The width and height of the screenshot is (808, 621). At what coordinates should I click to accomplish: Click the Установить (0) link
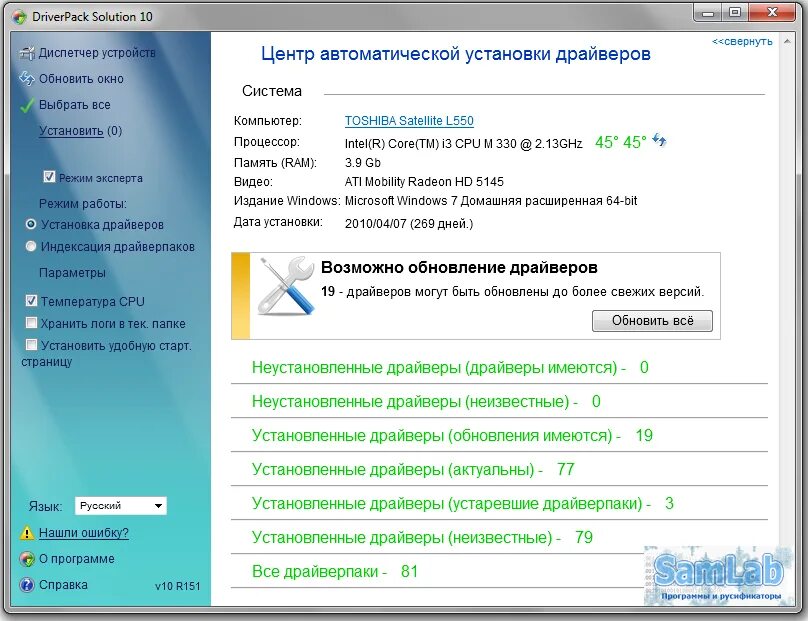tap(80, 131)
